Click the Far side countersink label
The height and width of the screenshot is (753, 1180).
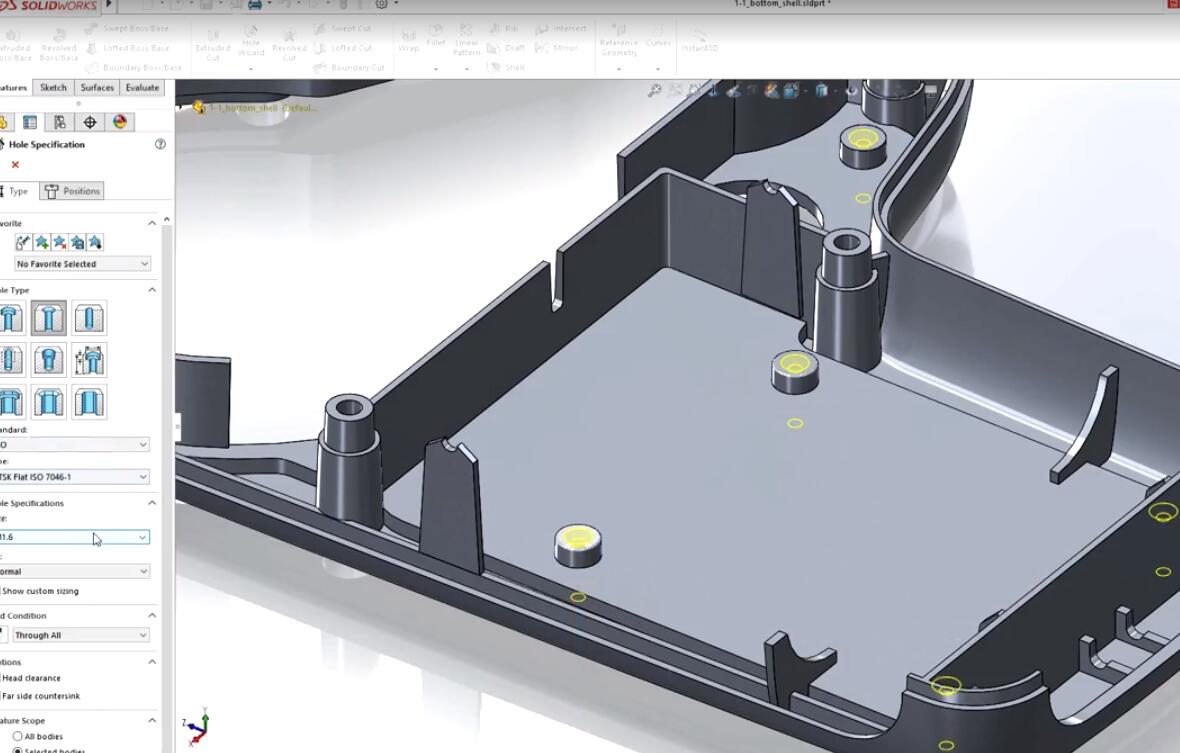pos(41,697)
